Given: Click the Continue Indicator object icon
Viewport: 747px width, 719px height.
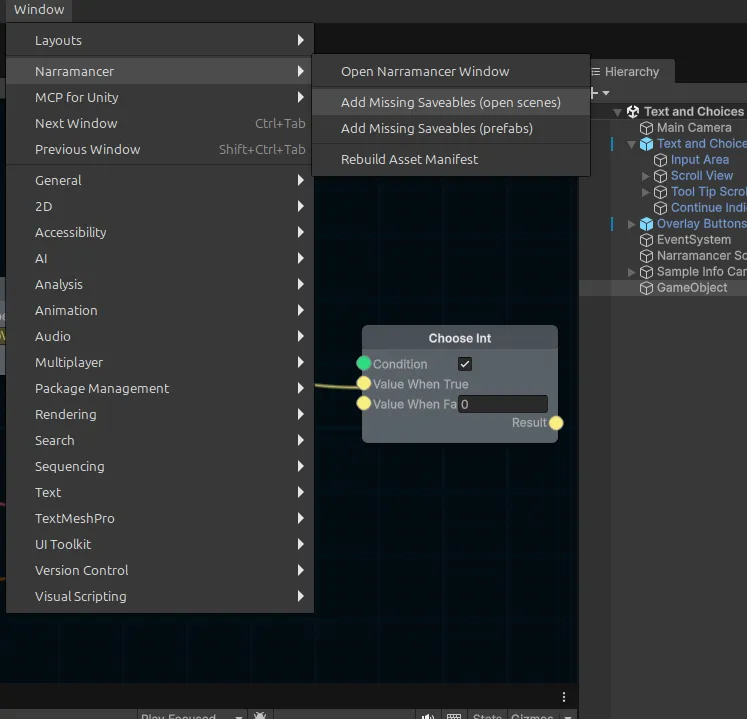Looking at the screenshot, I should tap(660, 208).
